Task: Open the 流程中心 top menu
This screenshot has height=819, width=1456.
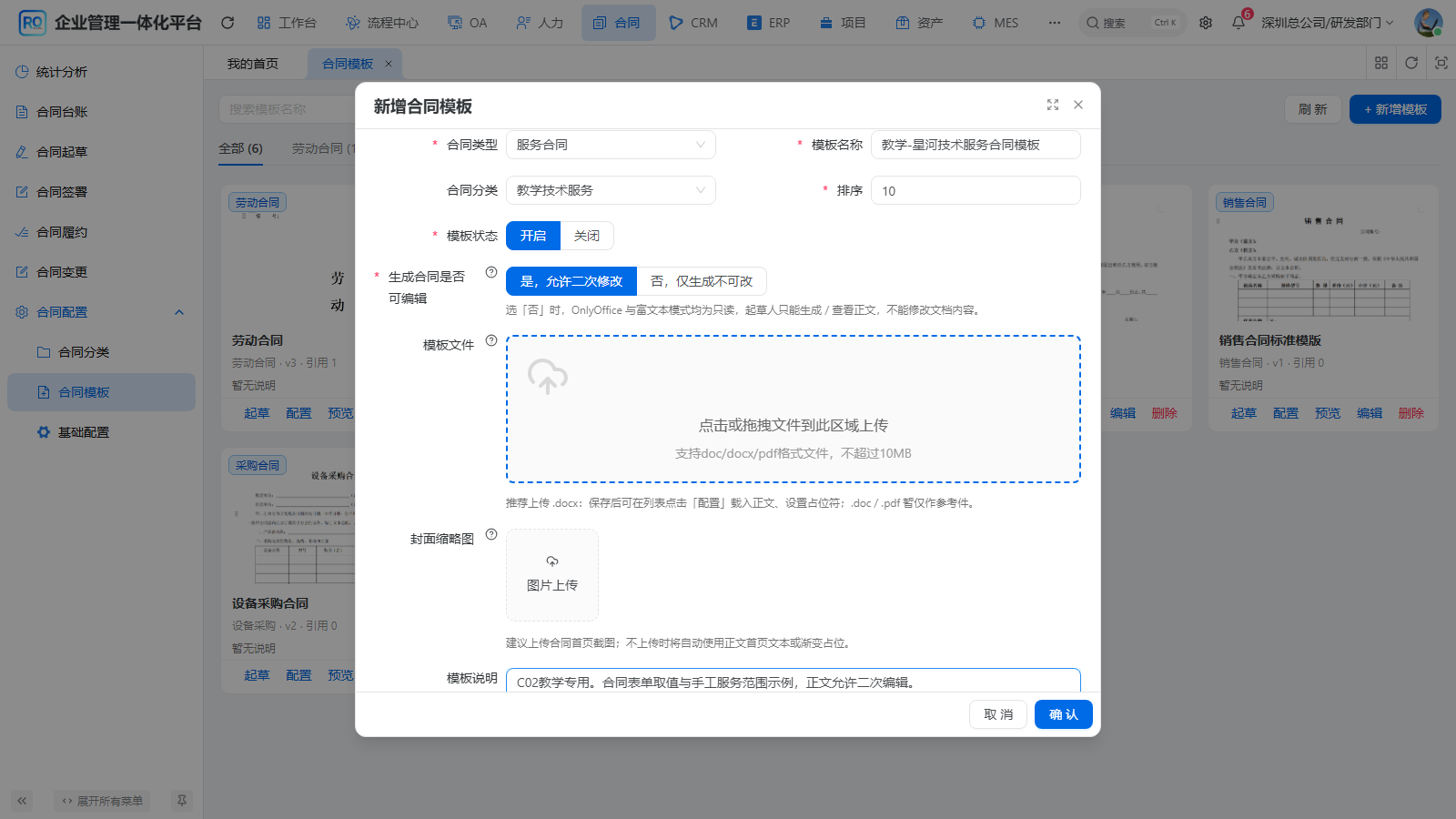Action: [382, 23]
